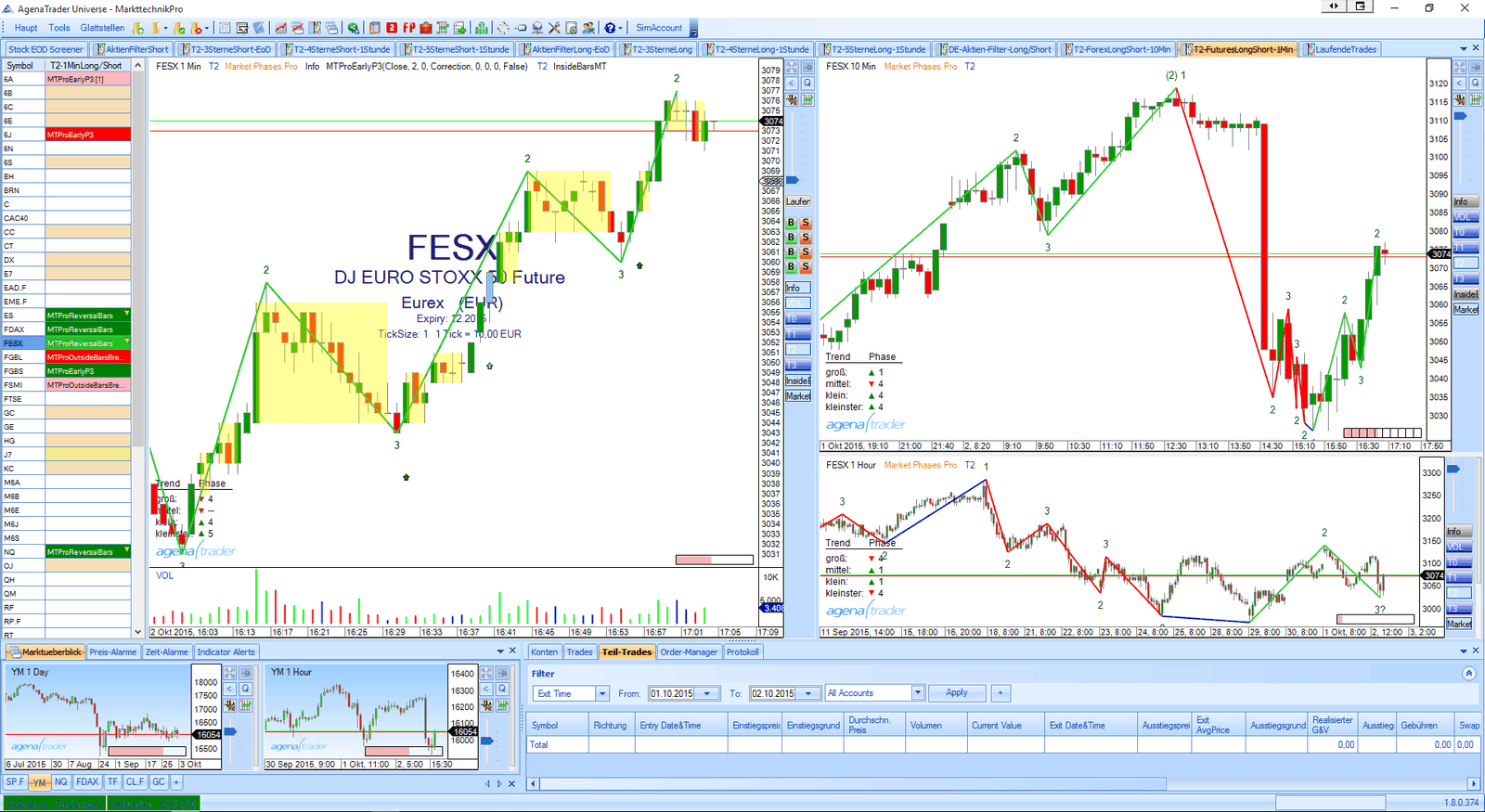
Task: Open the All Accounts dropdown
Action: coord(917,693)
